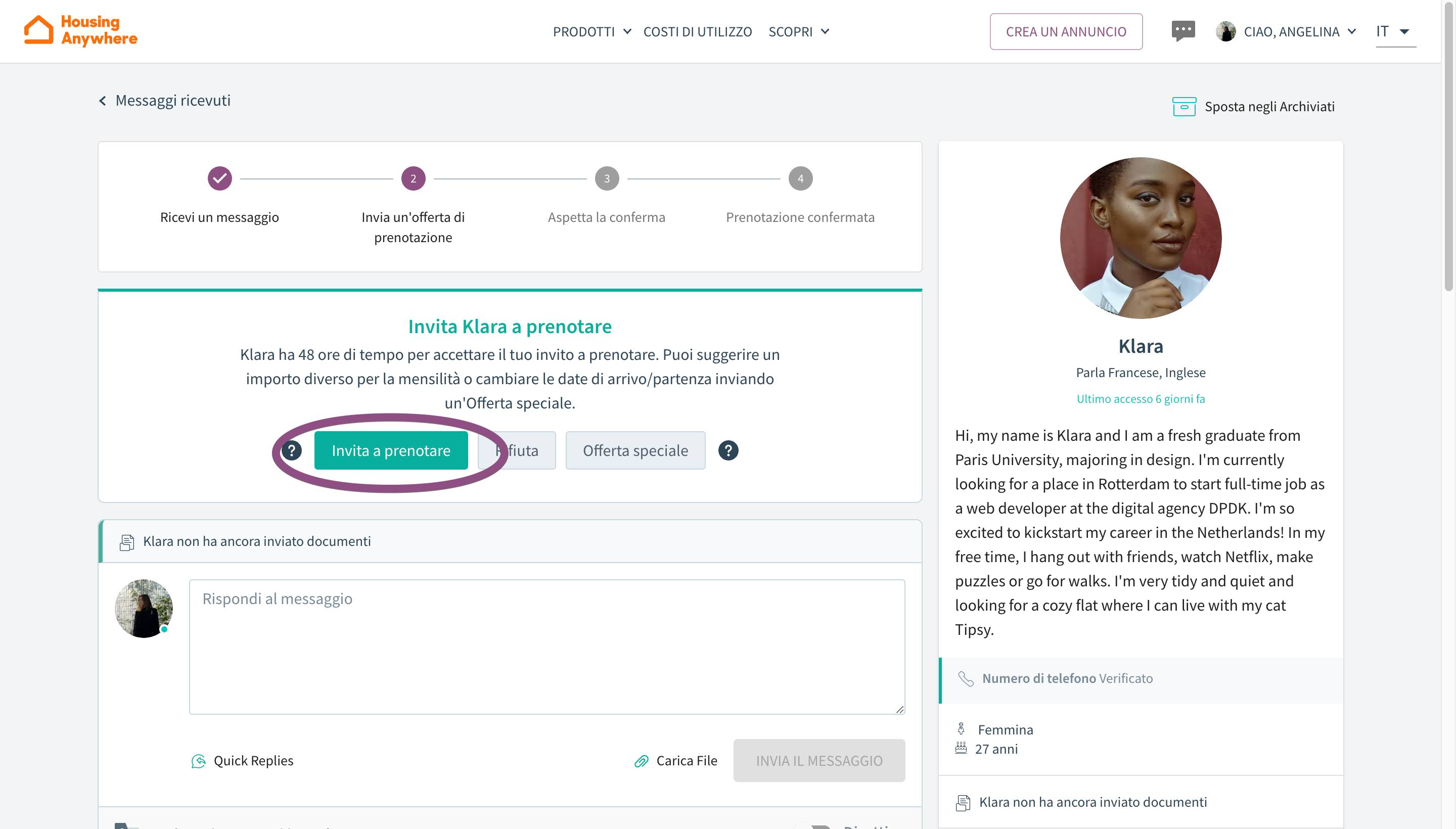
Task: Open Costi di utilizzo page
Action: (x=697, y=32)
